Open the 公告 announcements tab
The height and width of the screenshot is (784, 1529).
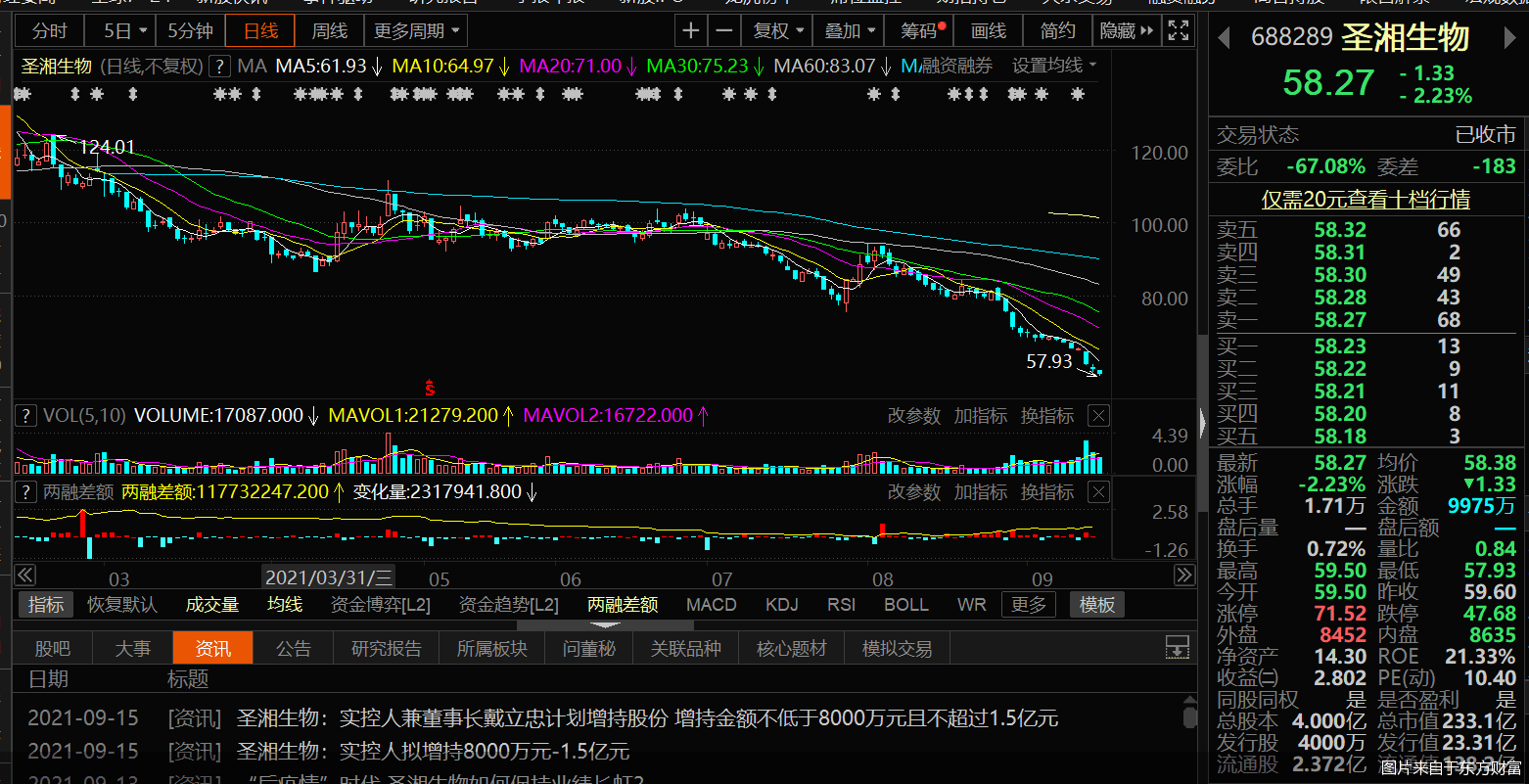[294, 648]
